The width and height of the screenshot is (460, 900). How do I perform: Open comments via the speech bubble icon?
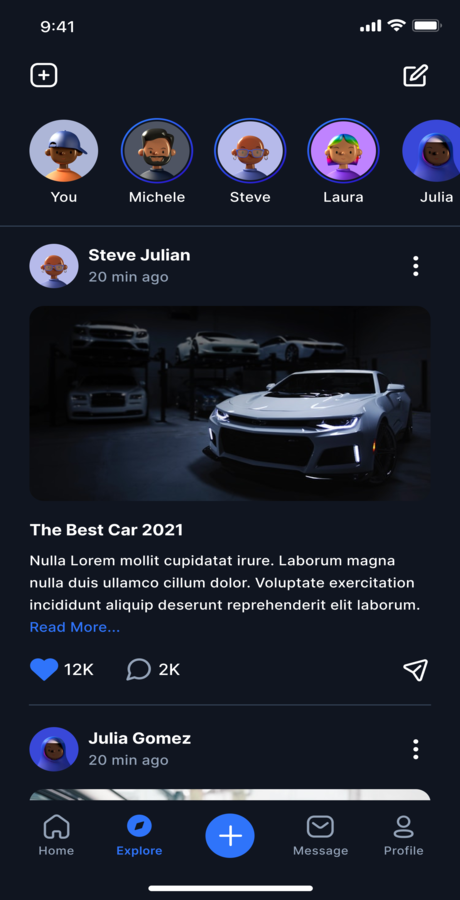click(138, 669)
